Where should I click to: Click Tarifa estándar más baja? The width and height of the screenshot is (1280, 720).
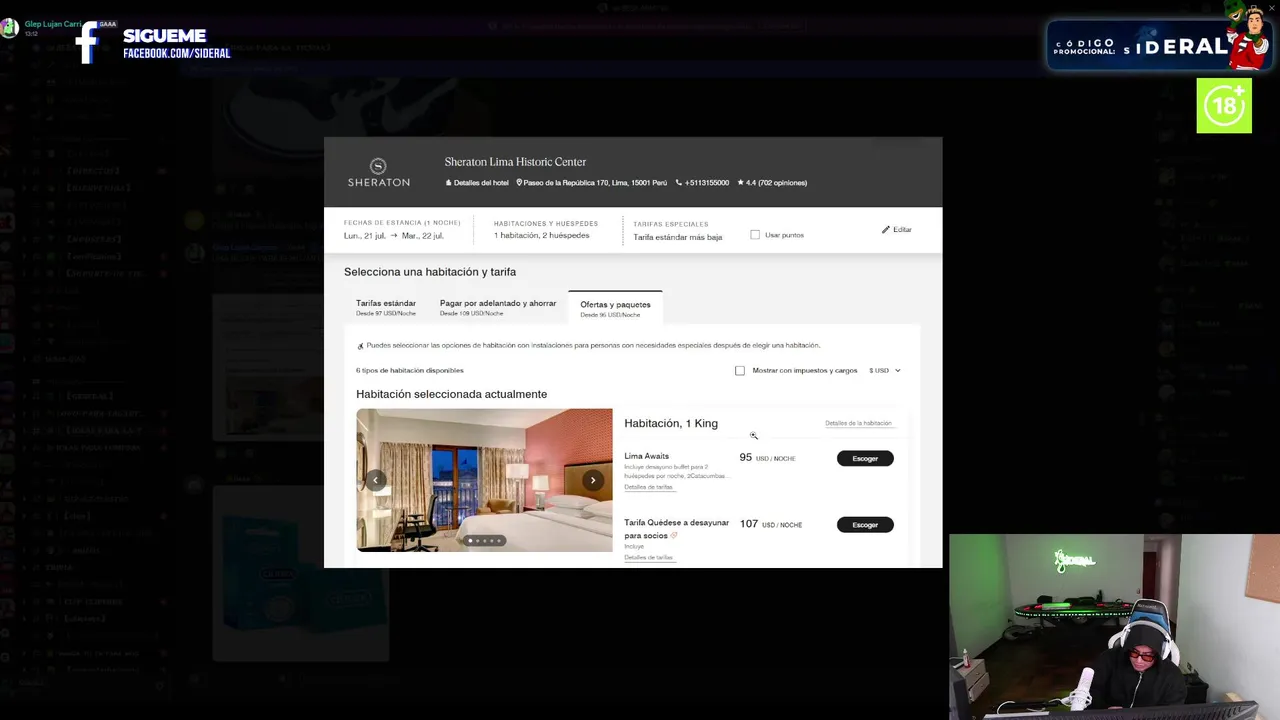(678, 237)
